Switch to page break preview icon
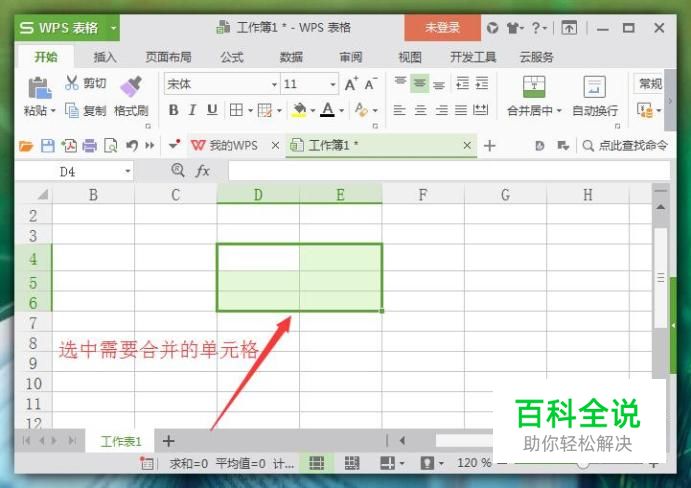The height and width of the screenshot is (488, 691). coord(352,463)
